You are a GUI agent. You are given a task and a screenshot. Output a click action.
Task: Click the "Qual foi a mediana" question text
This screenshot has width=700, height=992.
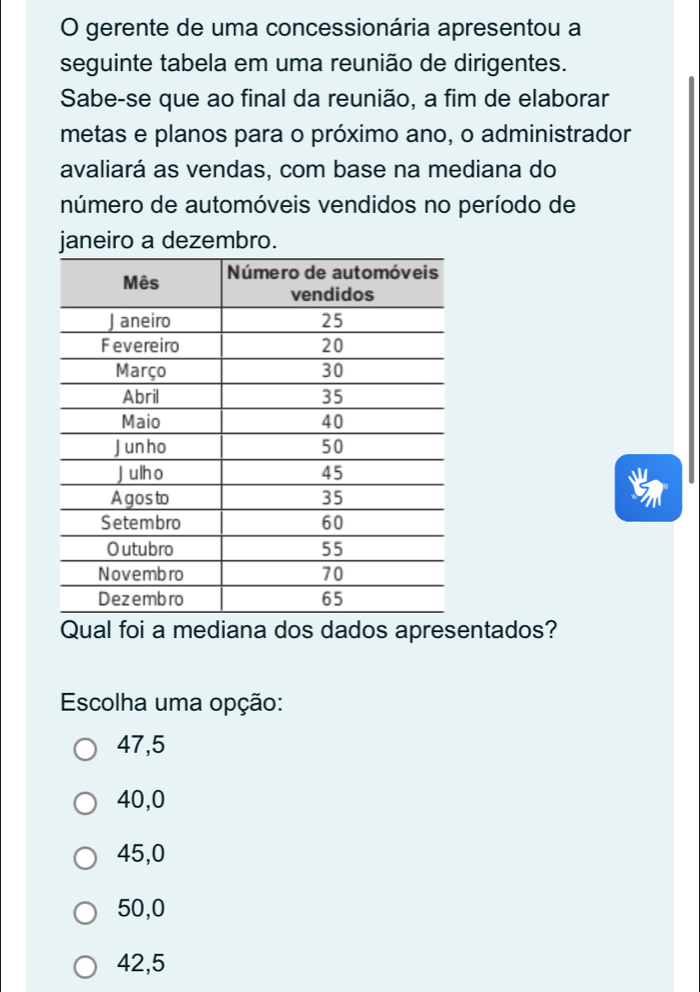click(x=308, y=631)
